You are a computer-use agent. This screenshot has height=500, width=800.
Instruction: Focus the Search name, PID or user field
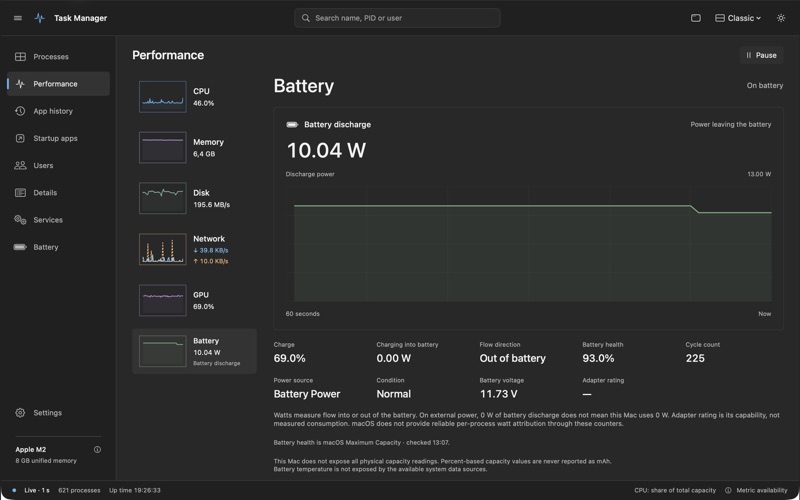(397, 18)
